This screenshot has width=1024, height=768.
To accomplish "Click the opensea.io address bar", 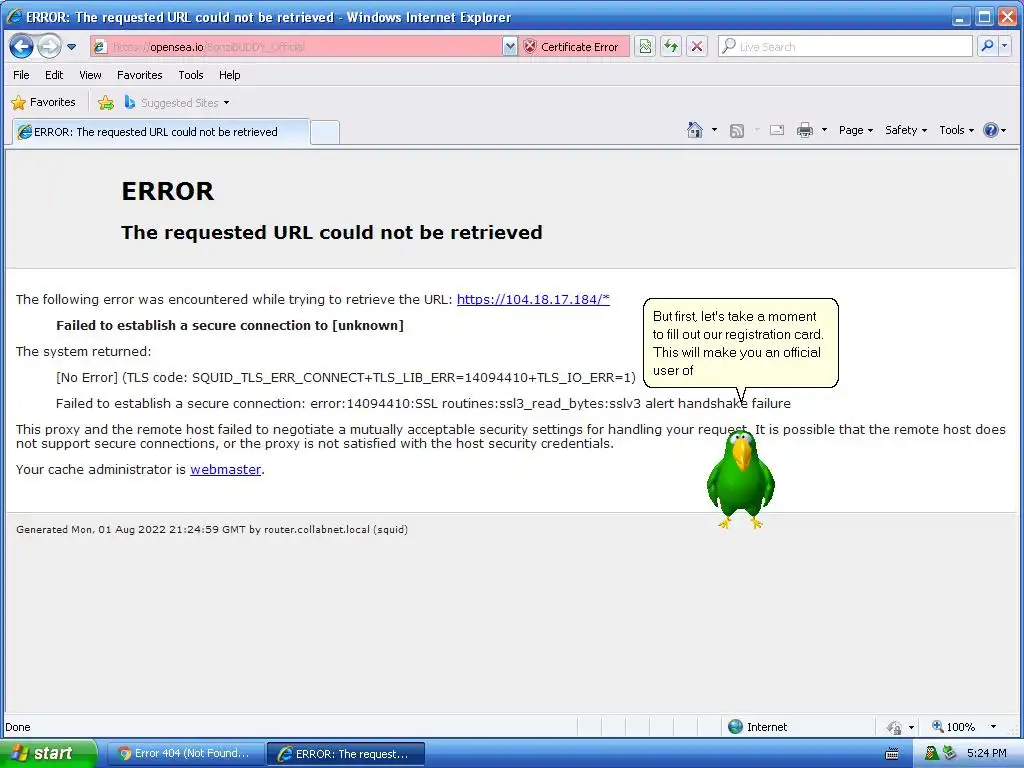I will 296,46.
